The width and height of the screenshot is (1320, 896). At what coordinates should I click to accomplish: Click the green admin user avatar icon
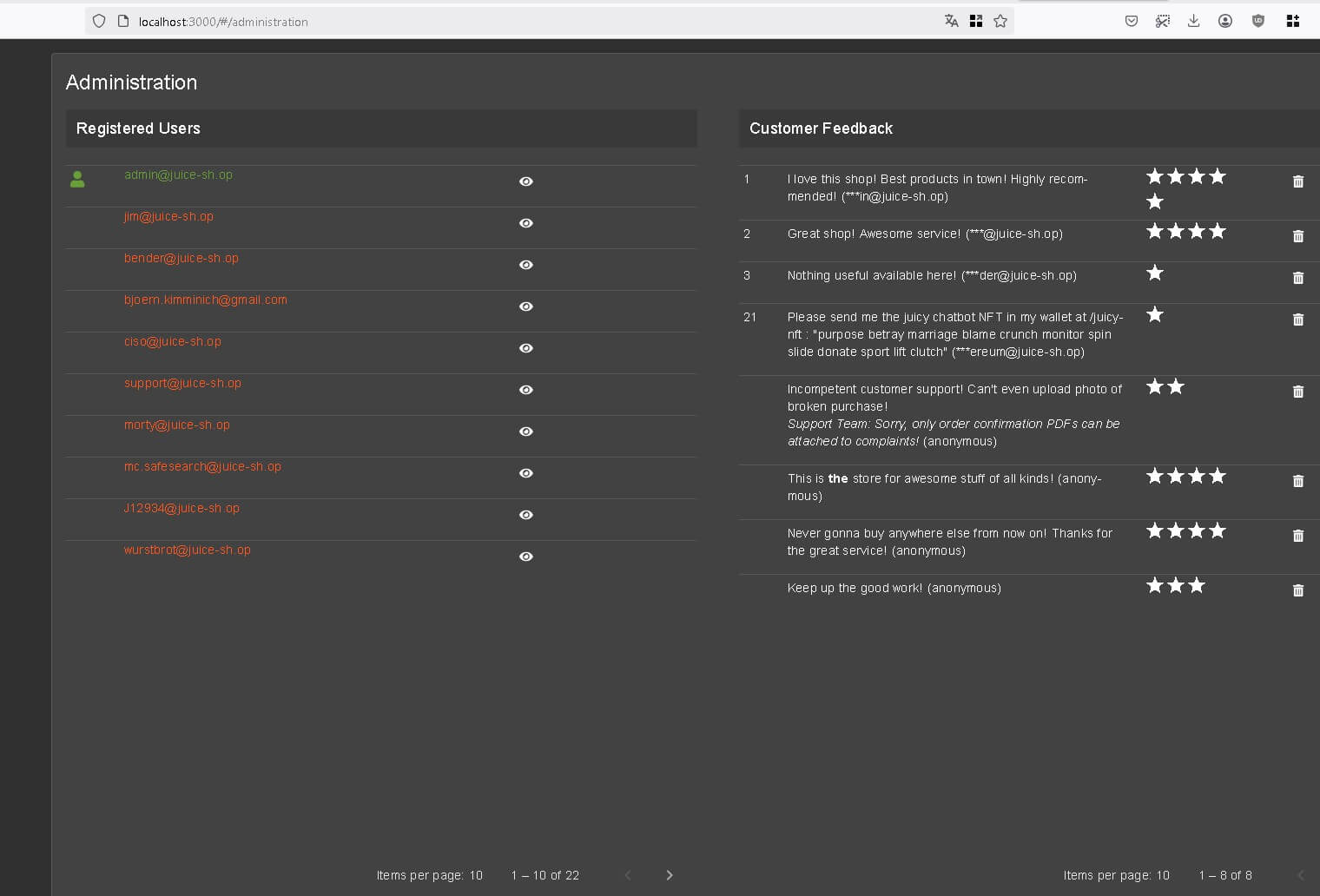[77, 180]
